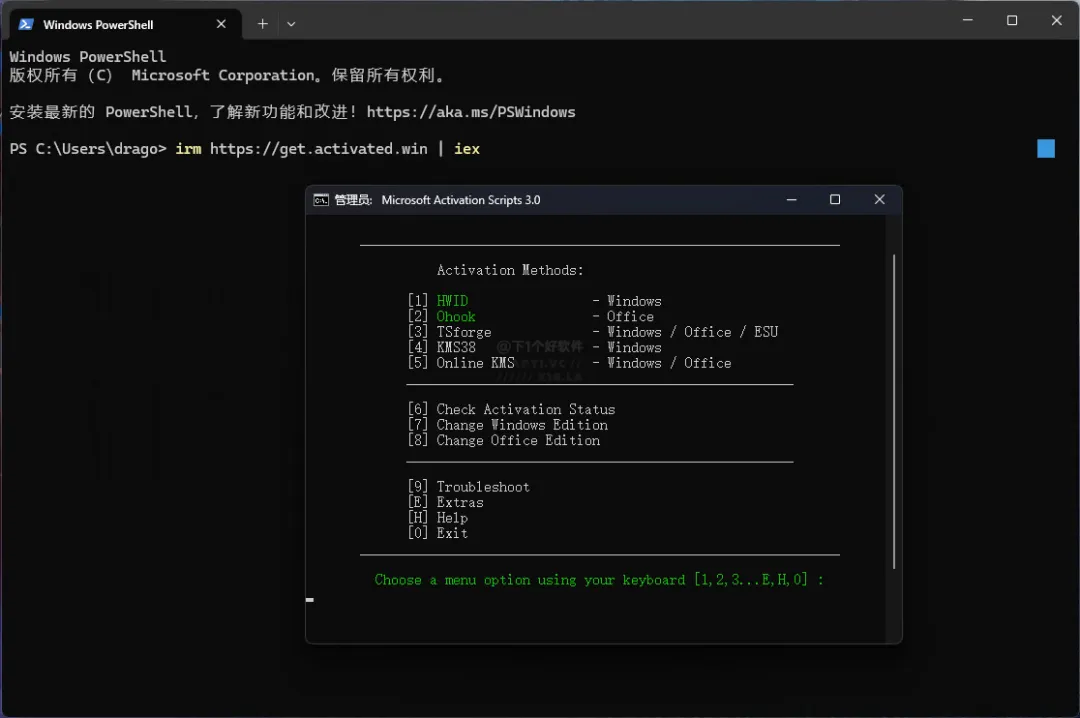Click the Troubleshoot menu entry
1080x718 pixels.
coord(483,487)
